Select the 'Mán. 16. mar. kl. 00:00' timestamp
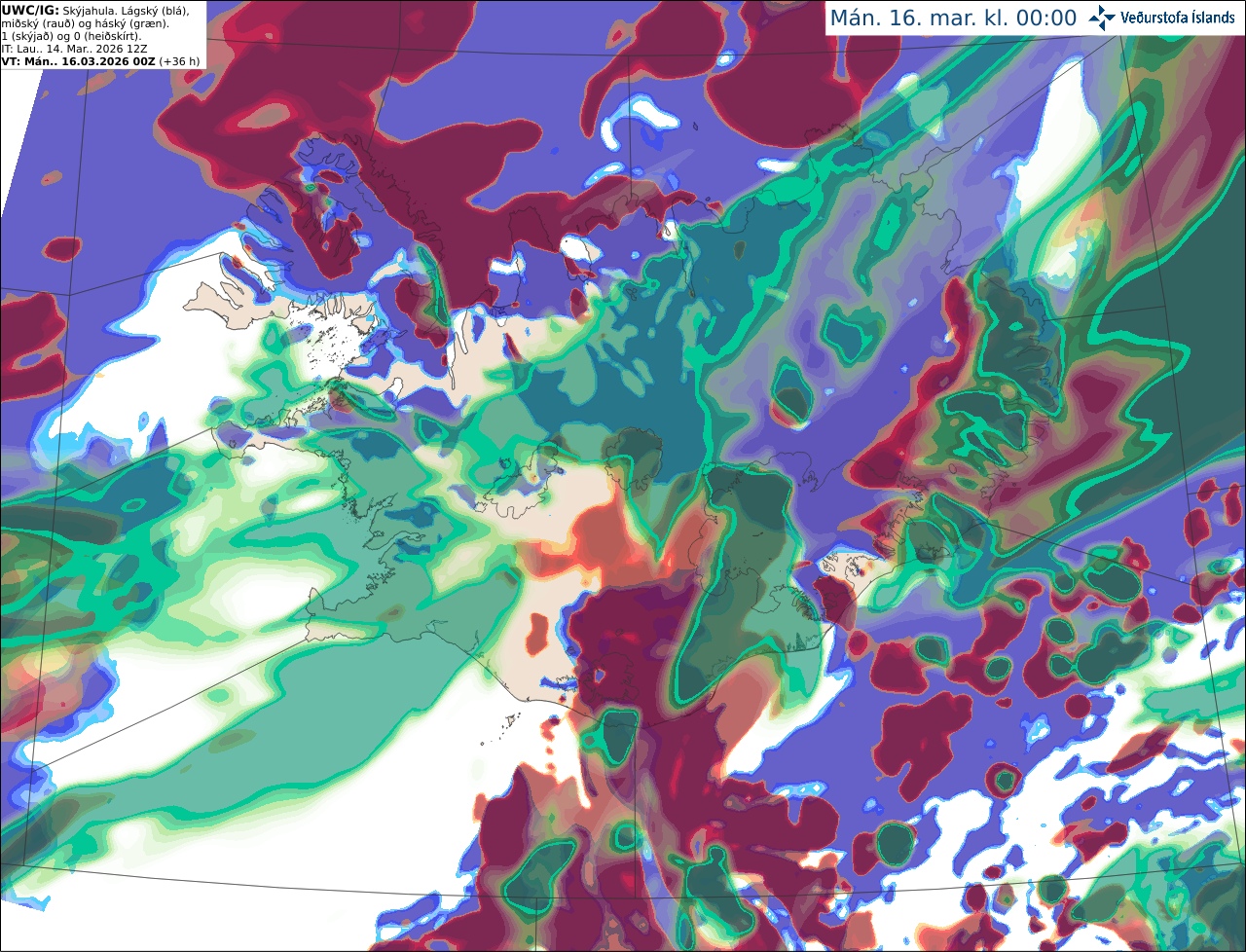The height and width of the screenshot is (952, 1246). 953,18
